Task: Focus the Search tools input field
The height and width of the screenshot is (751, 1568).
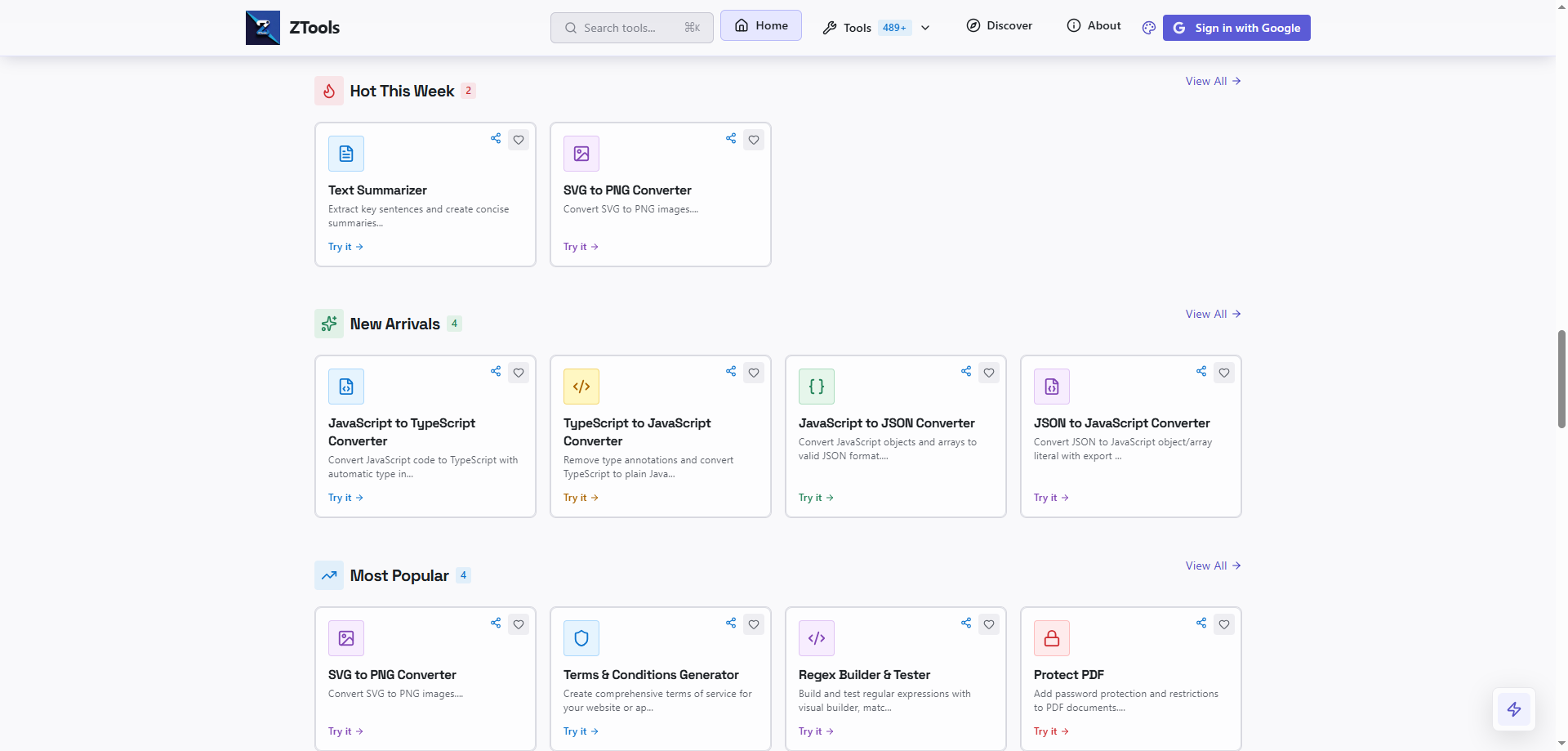Action: click(632, 28)
